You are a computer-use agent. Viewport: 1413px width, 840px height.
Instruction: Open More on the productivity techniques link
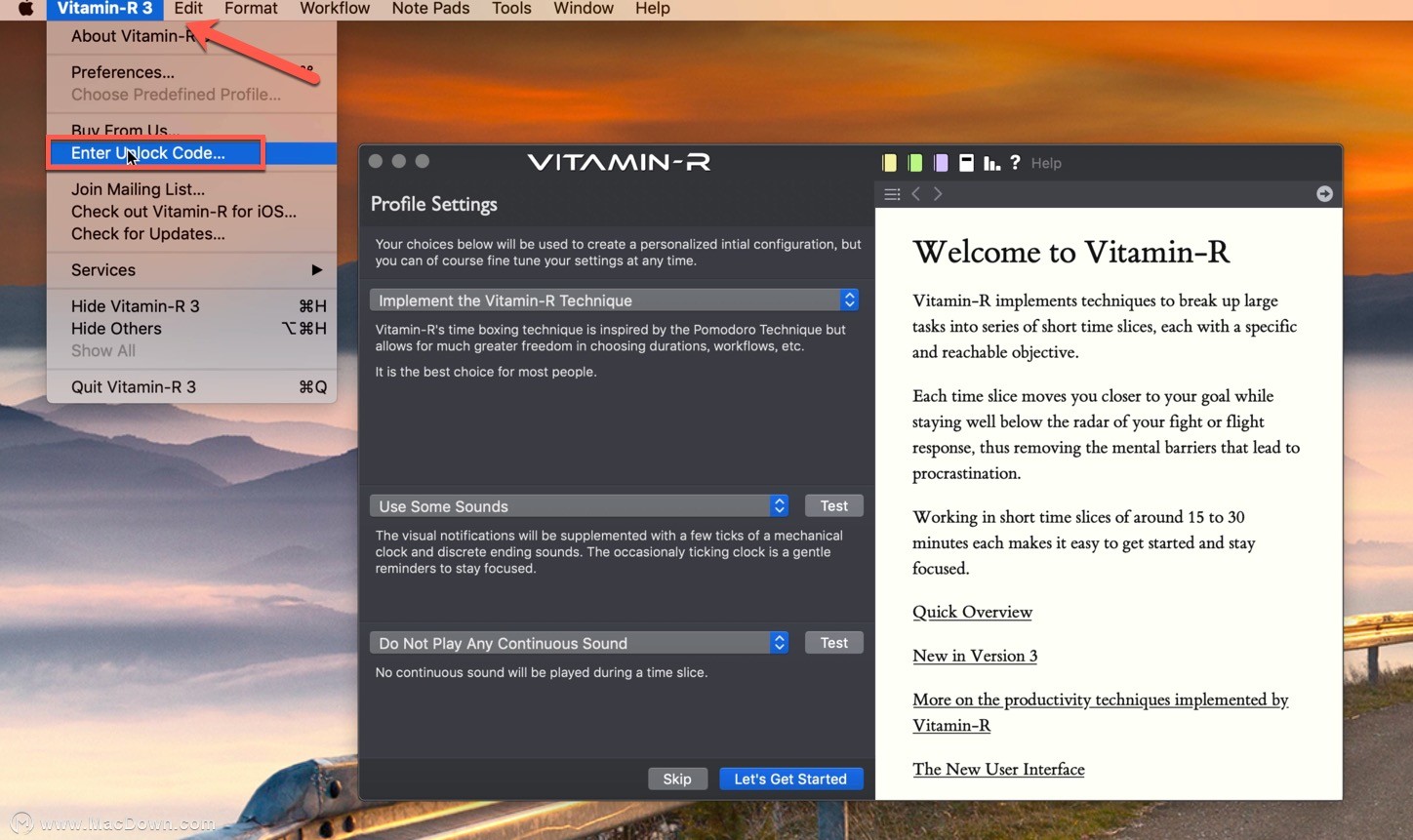(1101, 712)
